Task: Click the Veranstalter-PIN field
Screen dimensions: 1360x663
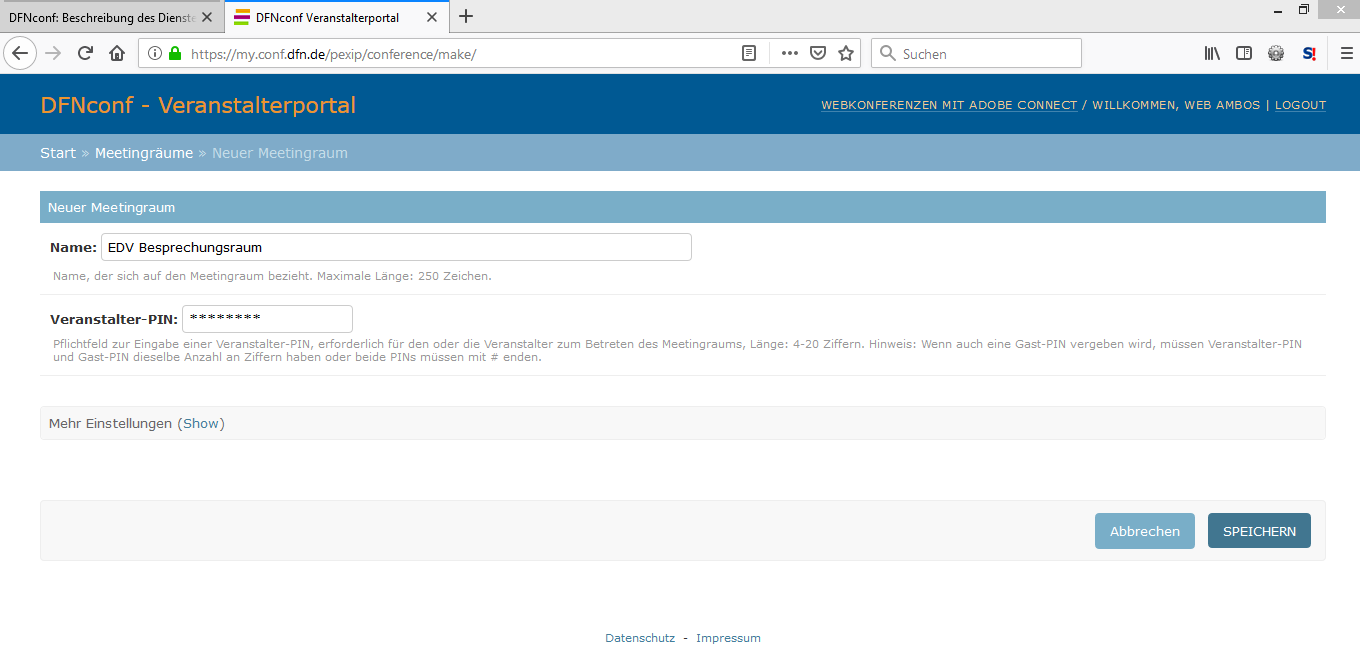Action: pos(267,319)
